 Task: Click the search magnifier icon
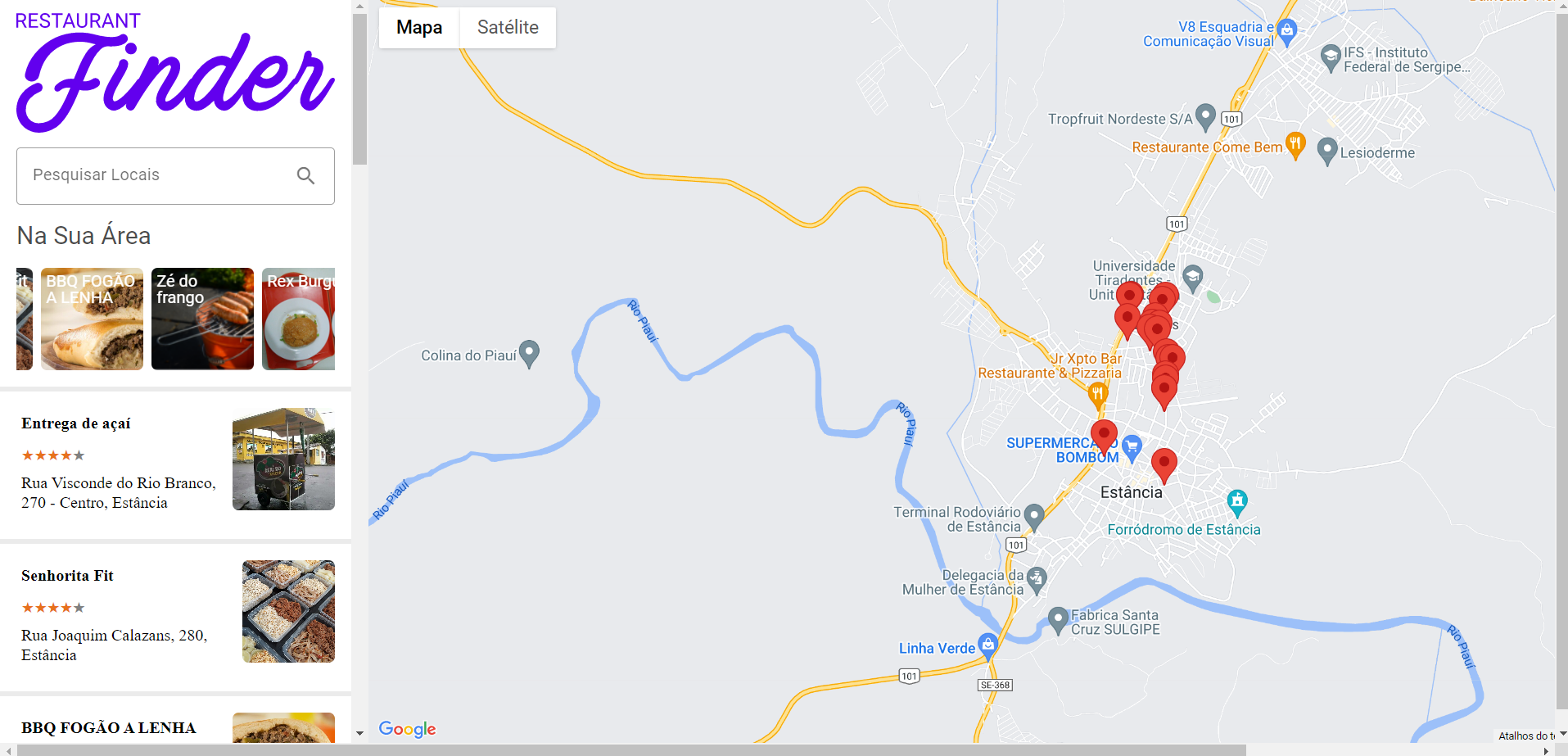pyautogui.click(x=305, y=175)
